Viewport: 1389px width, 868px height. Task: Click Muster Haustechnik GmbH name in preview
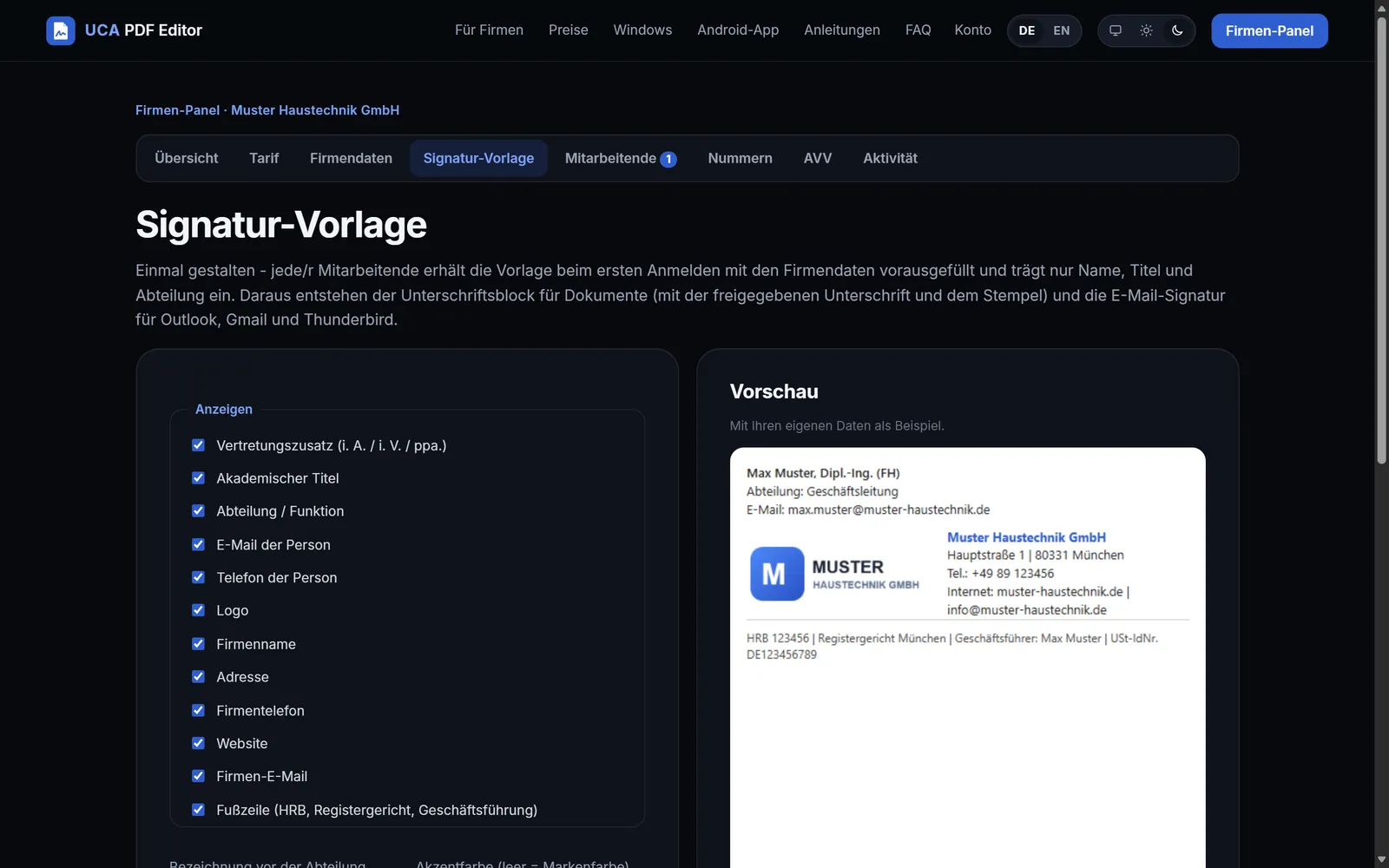click(1026, 537)
